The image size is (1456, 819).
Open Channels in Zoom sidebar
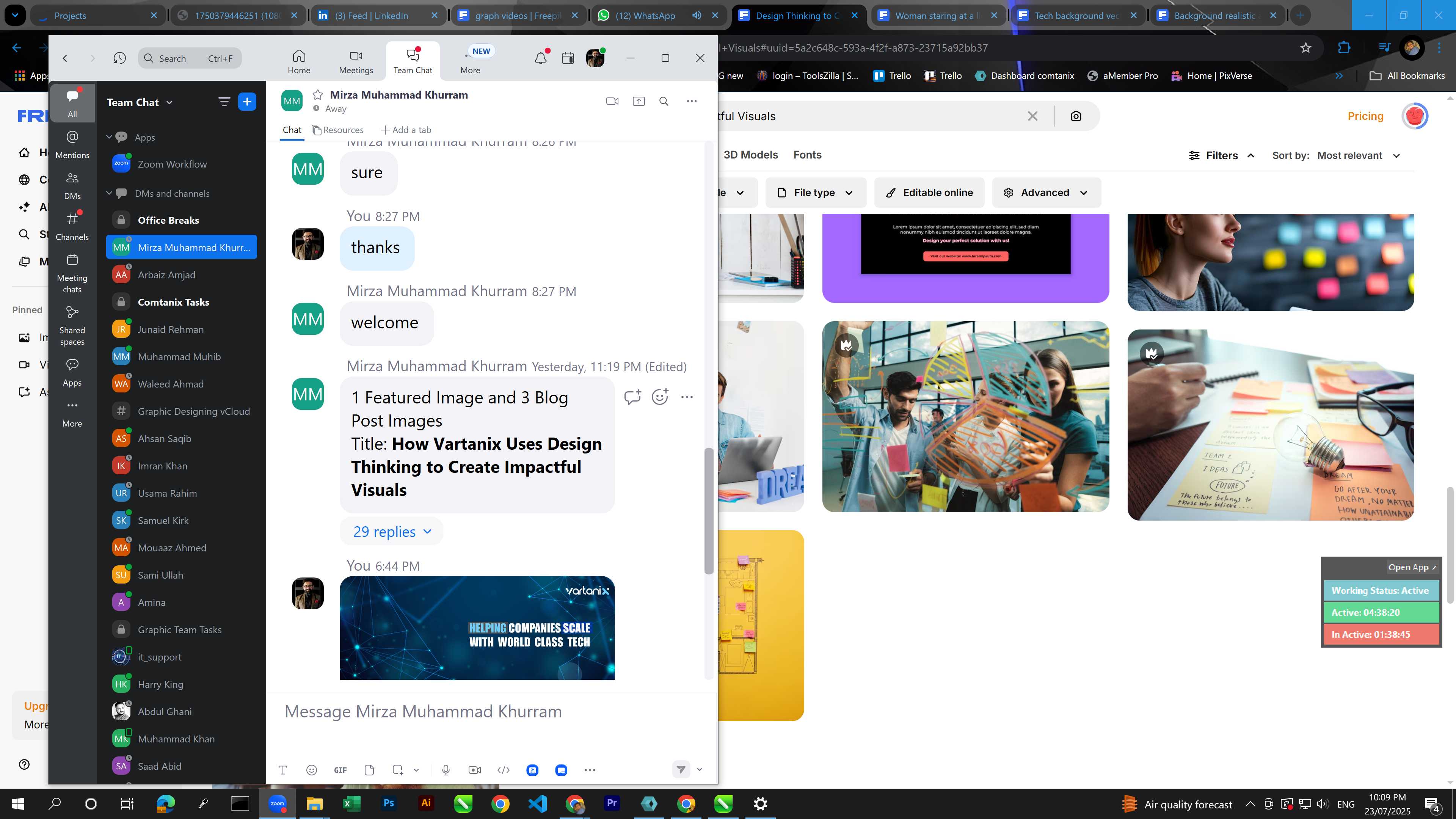click(x=72, y=227)
